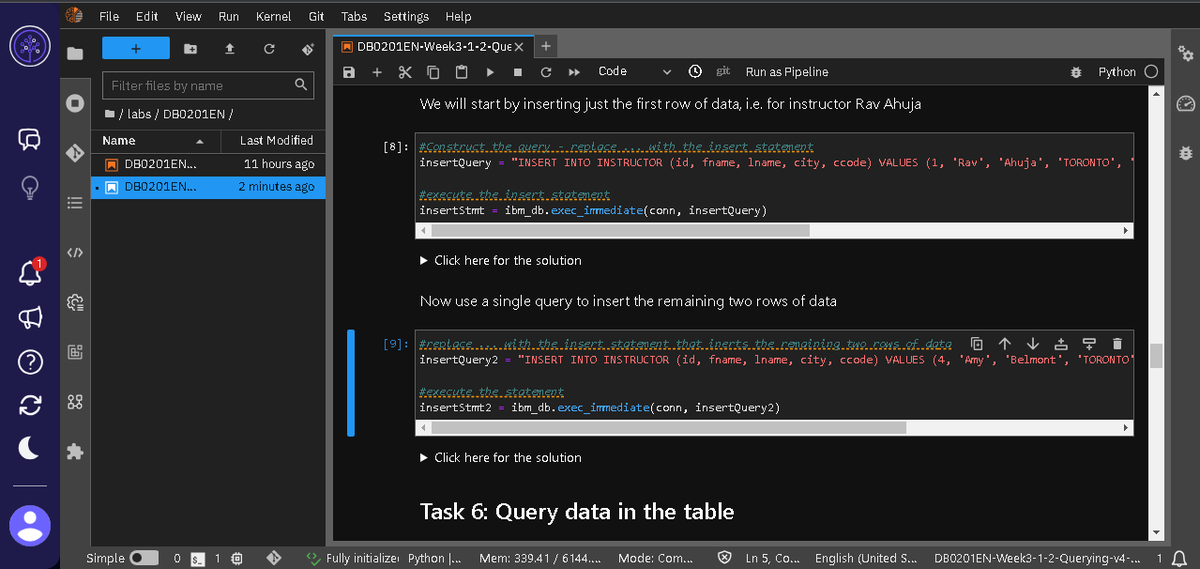
Task: Restart the kernel
Action: click(546, 72)
